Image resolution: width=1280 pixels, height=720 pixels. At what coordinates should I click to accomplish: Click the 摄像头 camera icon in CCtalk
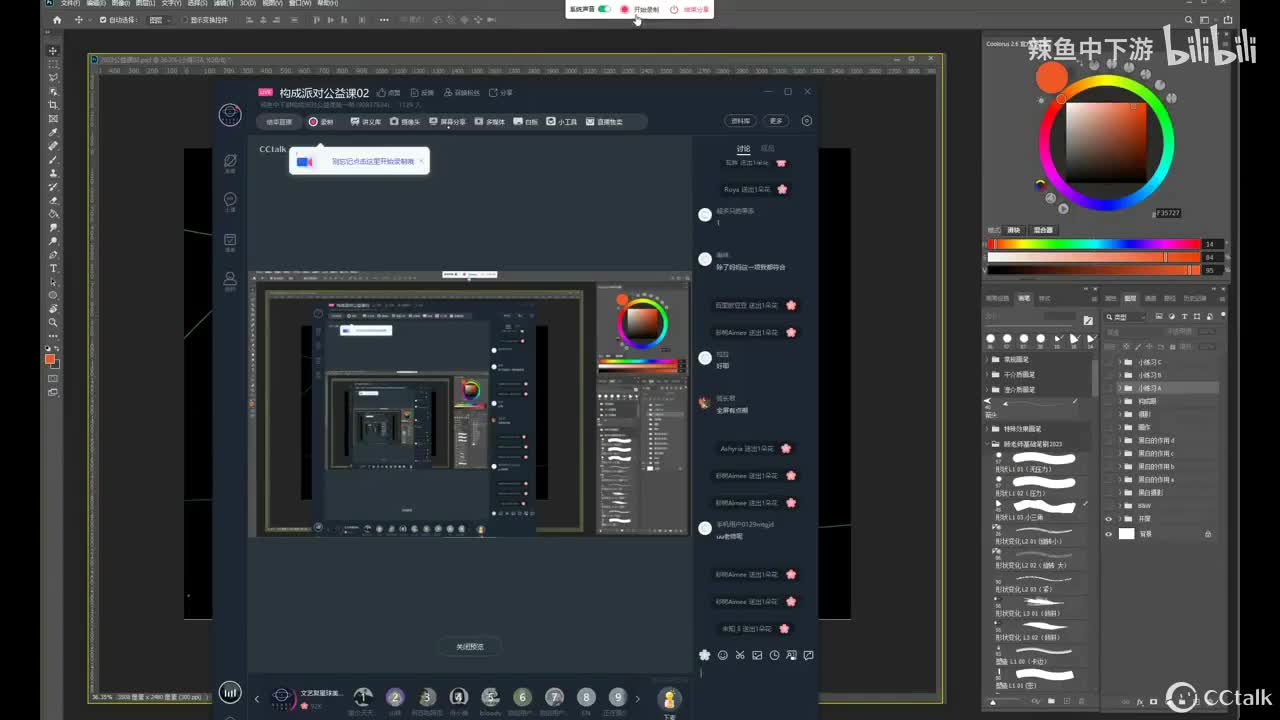[405, 122]
